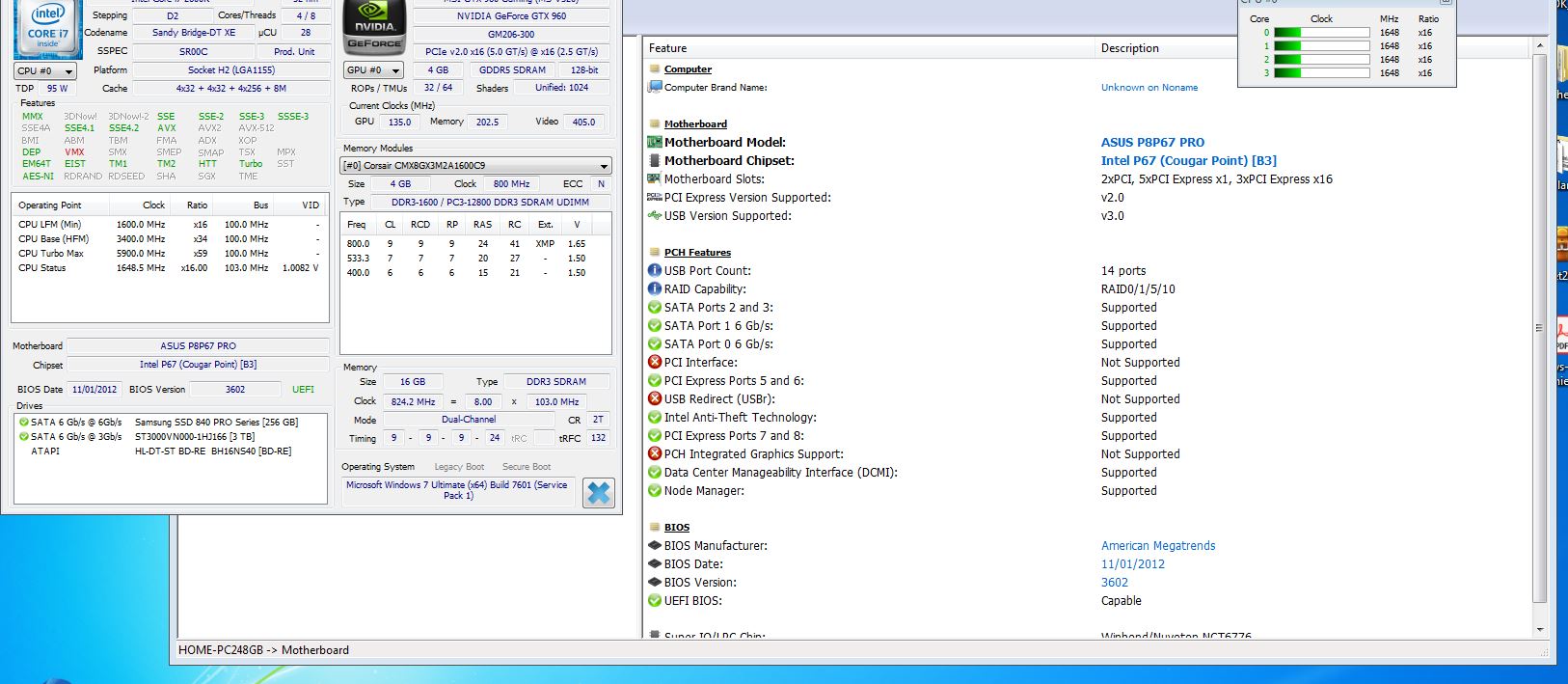Click the PCH Features section icon
This screenshot has height=684, width=1568.
pyautogui.click(x=655, y=252)
